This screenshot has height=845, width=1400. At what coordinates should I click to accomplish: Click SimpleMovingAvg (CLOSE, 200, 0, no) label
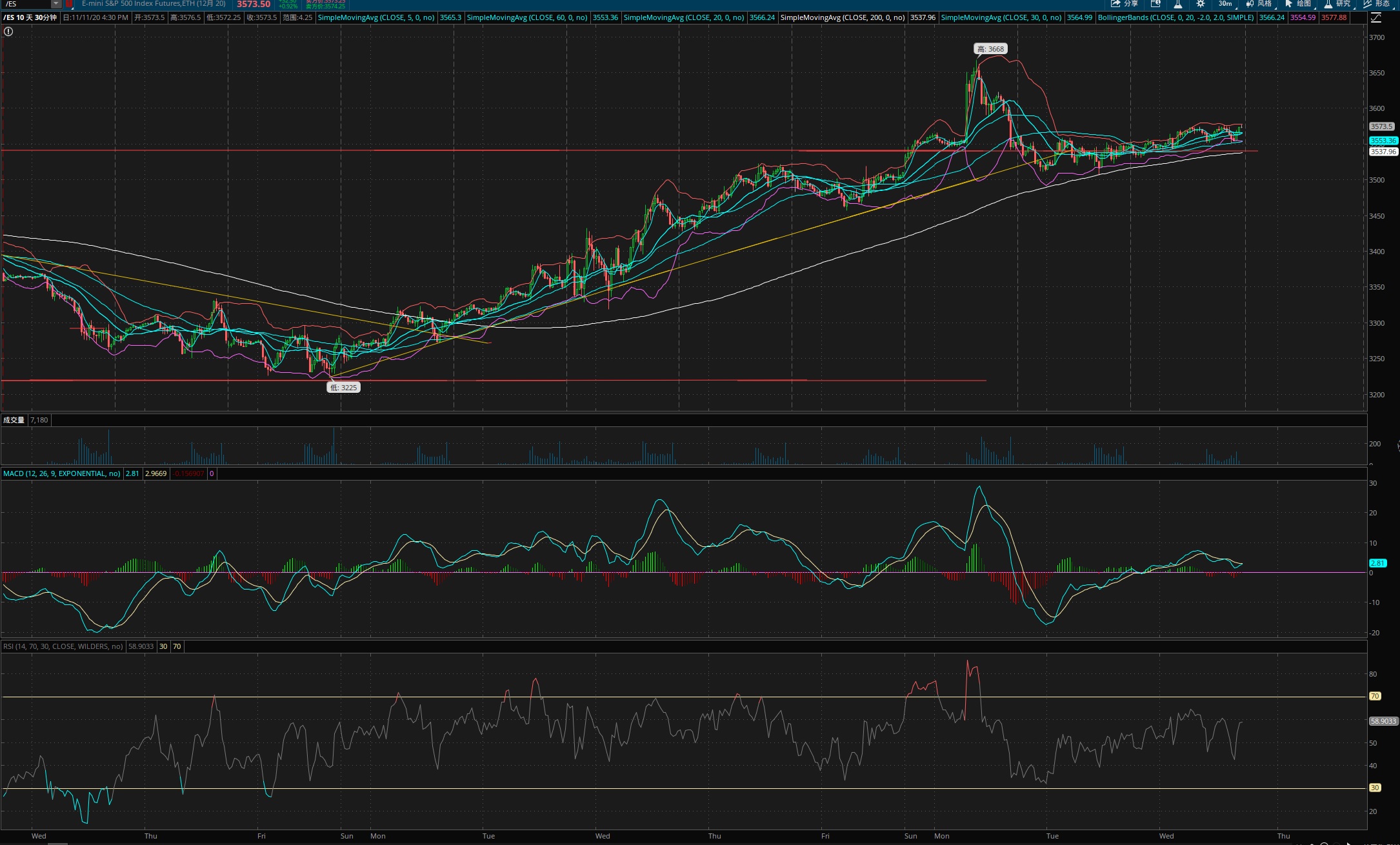tap(843, 17)
